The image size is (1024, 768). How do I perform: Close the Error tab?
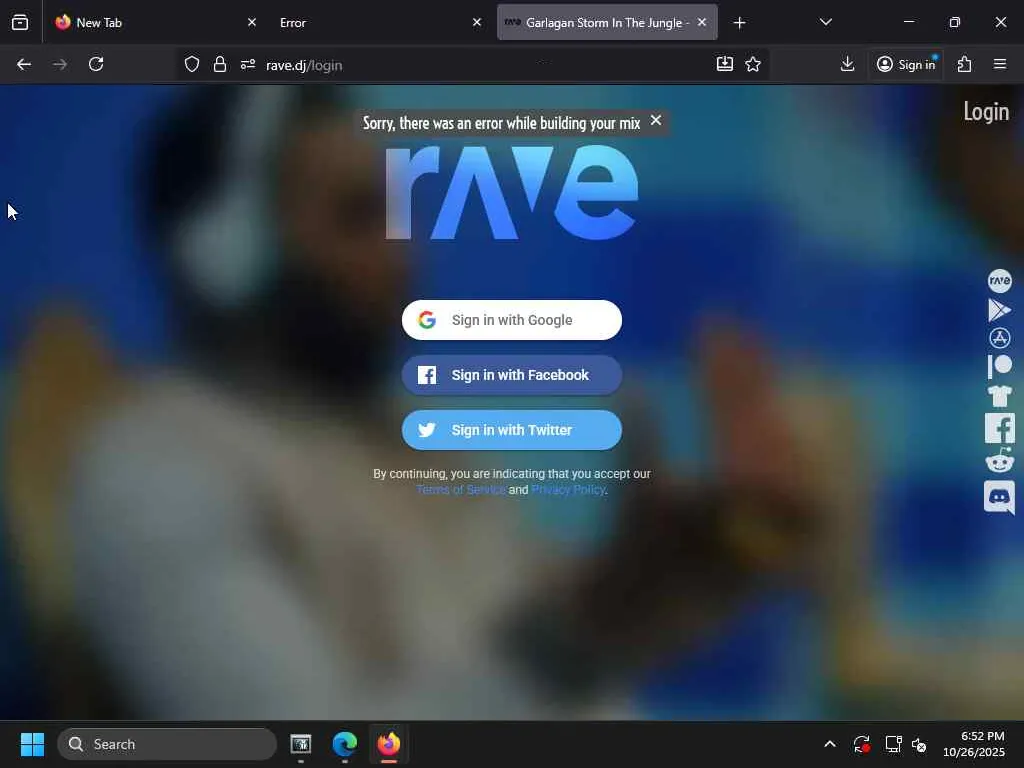point(477,22)
